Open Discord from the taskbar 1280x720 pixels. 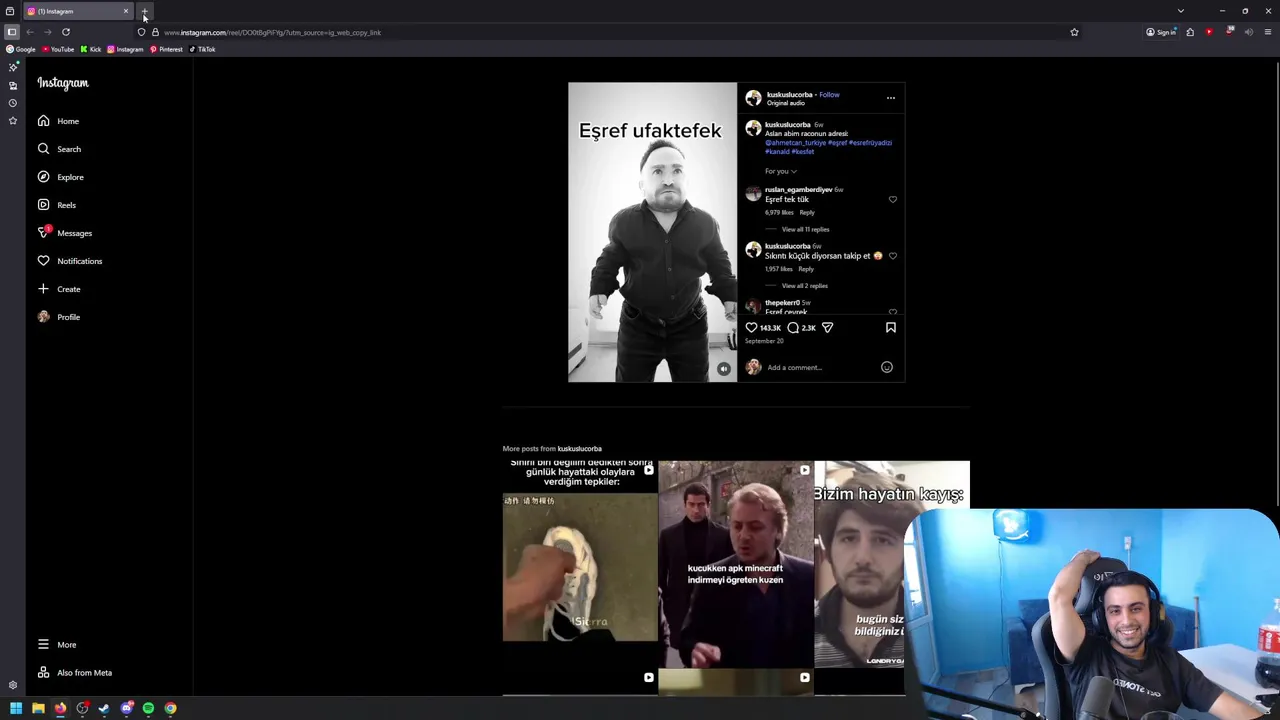(126, 708)
